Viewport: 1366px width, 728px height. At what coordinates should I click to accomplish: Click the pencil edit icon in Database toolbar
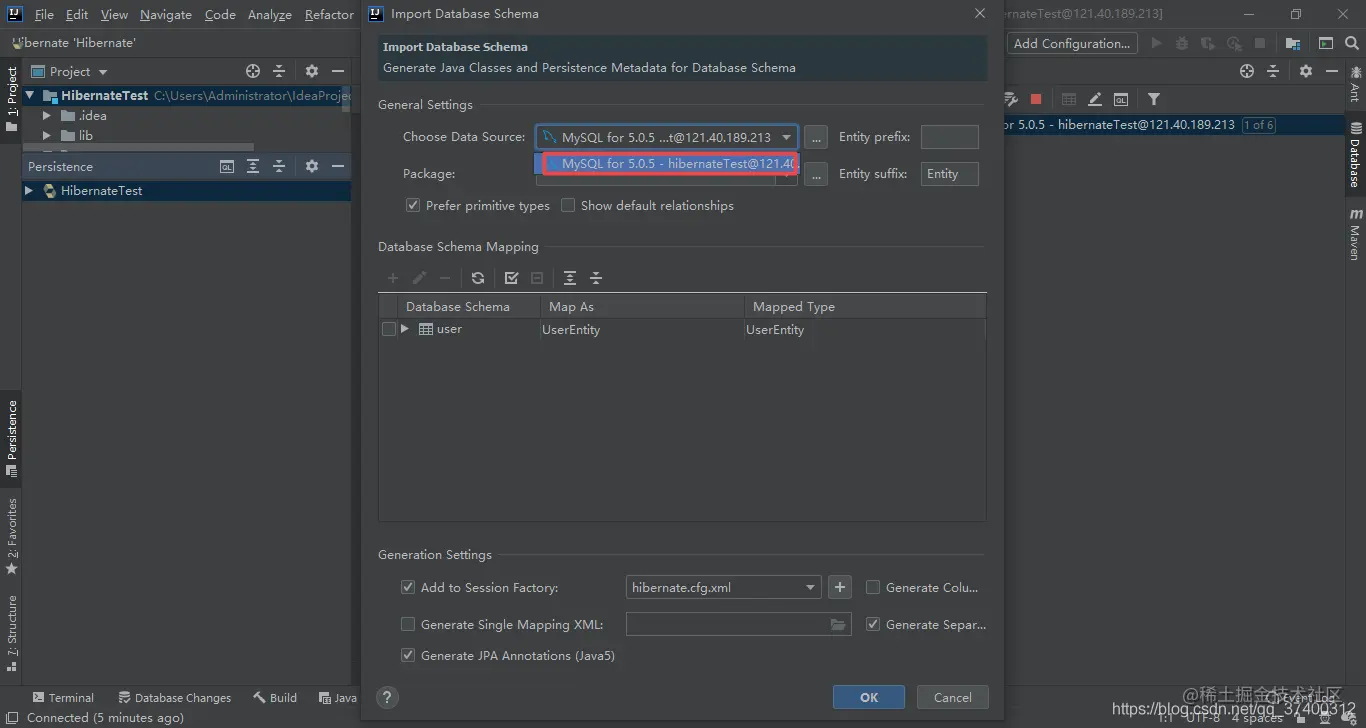coord(1095,99)
